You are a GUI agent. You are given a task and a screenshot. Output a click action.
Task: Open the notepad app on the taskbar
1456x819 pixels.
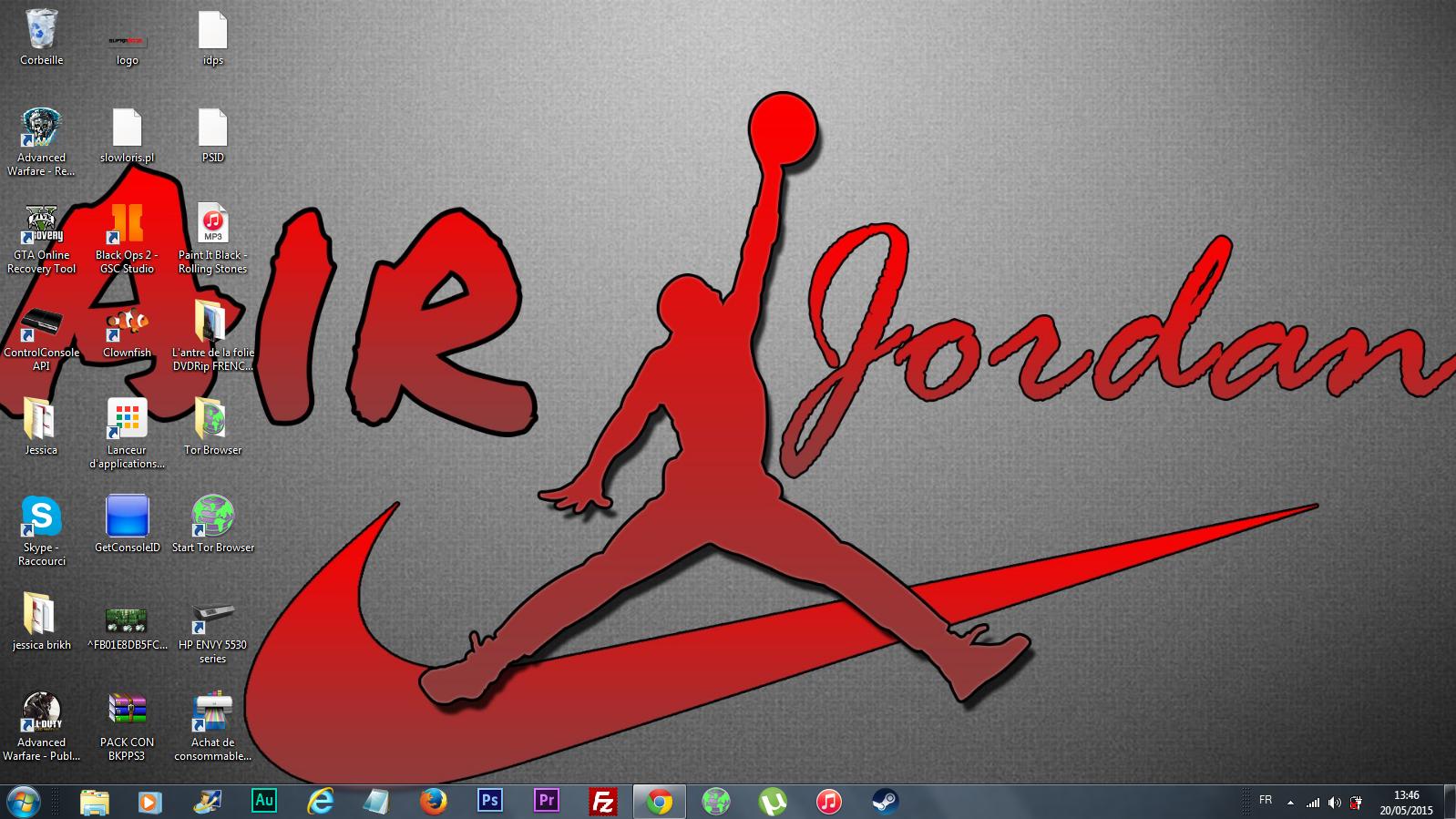(376, 802)
